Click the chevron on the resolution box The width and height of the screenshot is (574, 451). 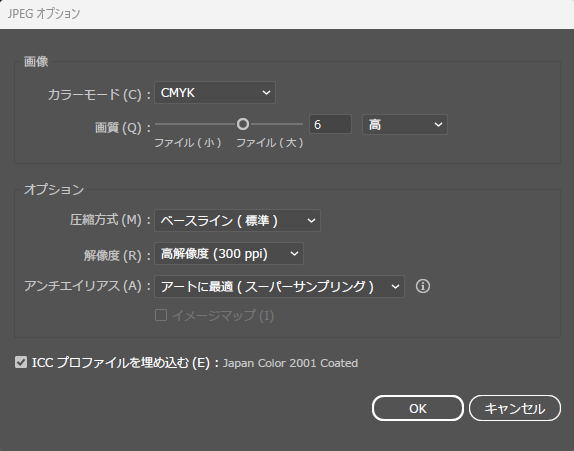coord(294,254)
